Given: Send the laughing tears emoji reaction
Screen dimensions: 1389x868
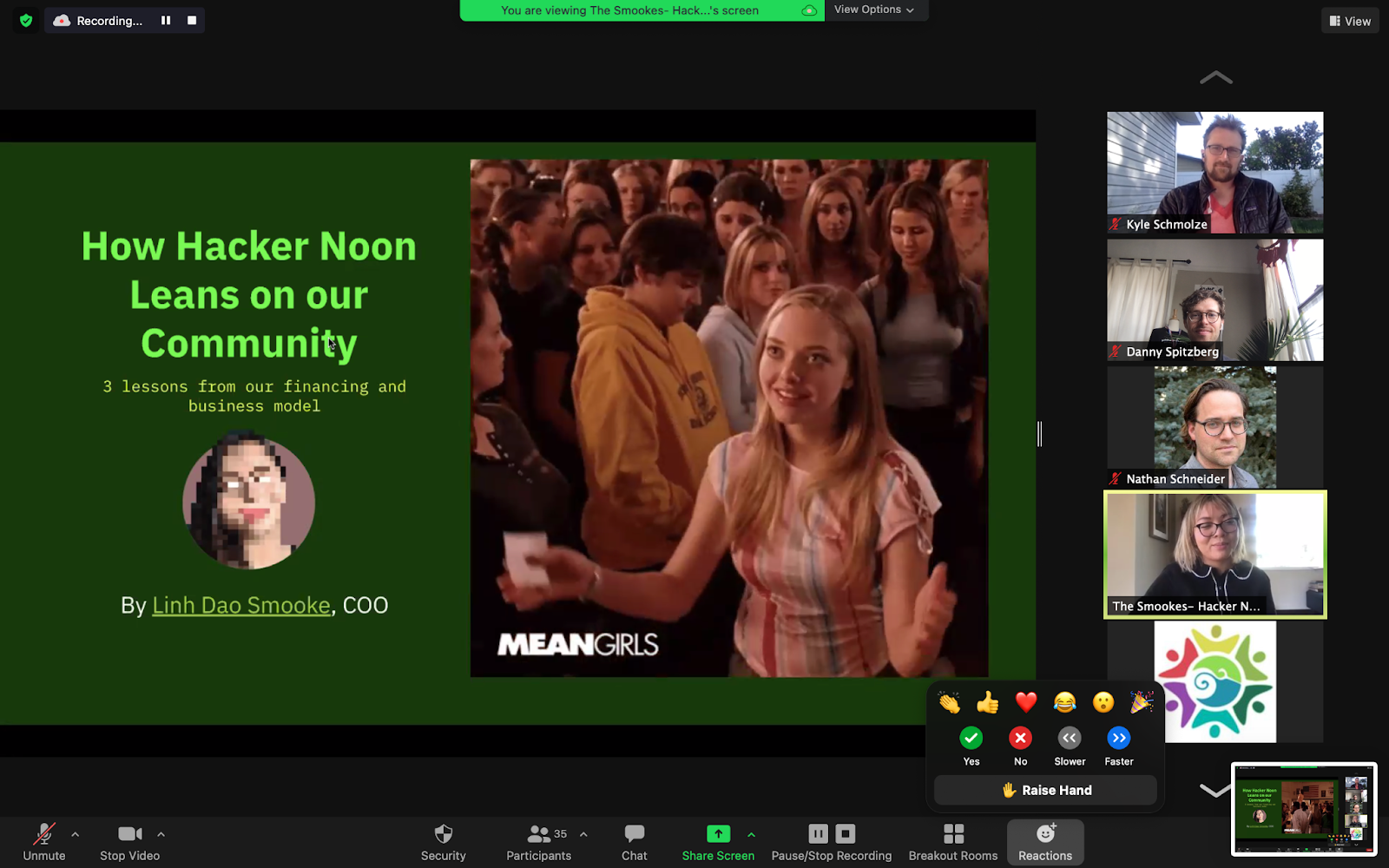Looking at the screenshot, I should [x=1065, y=702].
